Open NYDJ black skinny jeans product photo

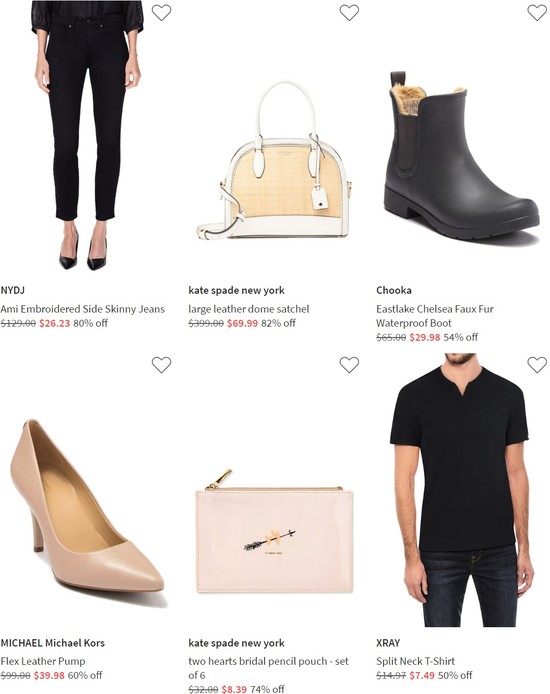87,135
